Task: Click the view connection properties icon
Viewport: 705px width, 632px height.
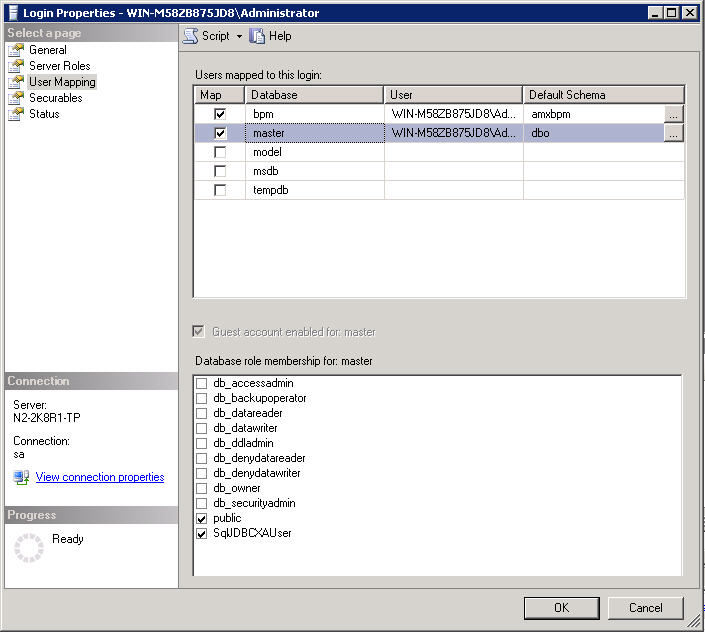Action: coord(21,478)
